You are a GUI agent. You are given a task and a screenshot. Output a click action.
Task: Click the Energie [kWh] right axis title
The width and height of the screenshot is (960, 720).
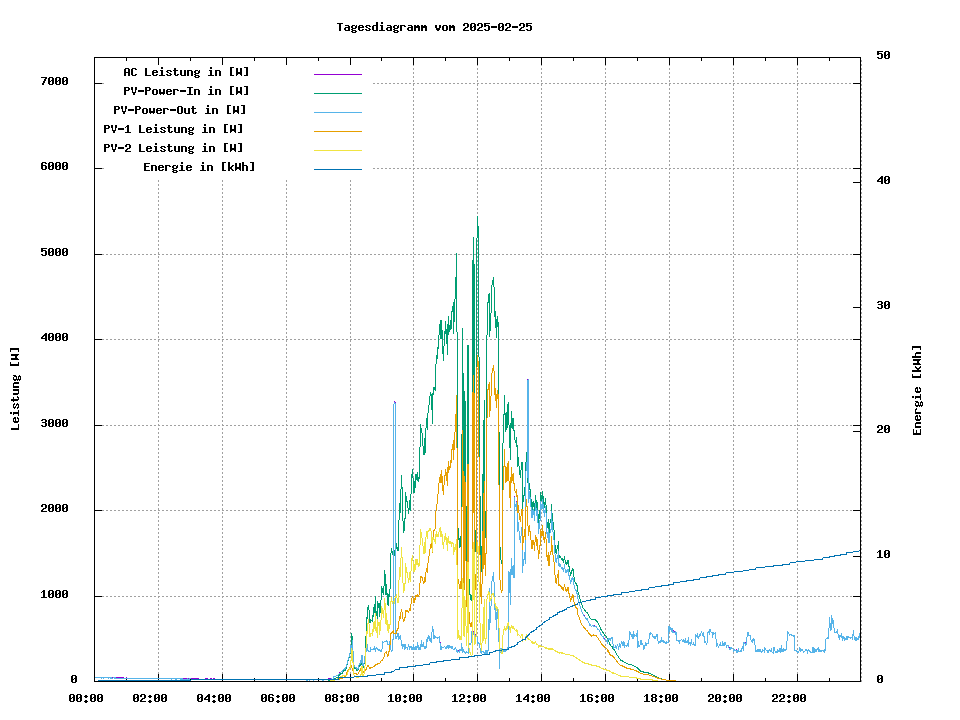(x=917, y=390)
